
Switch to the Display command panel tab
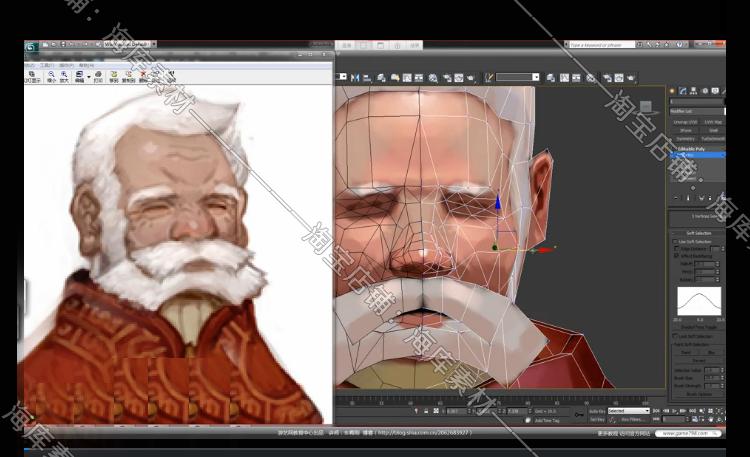(715, 91)
